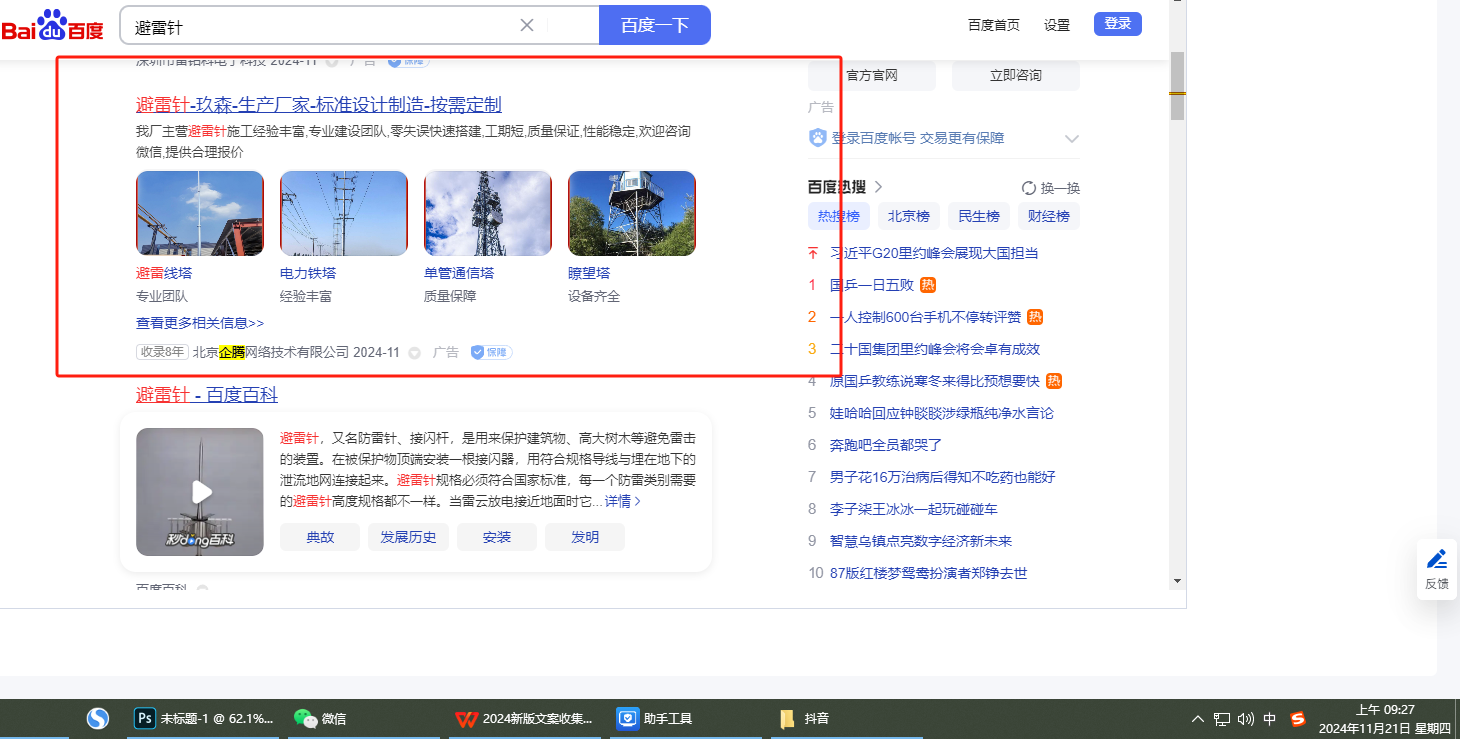Open hot search 奔跑吧全员都哭了
Image resolution: width=1460 pixels, height=739 pixels.
point(886,445)
